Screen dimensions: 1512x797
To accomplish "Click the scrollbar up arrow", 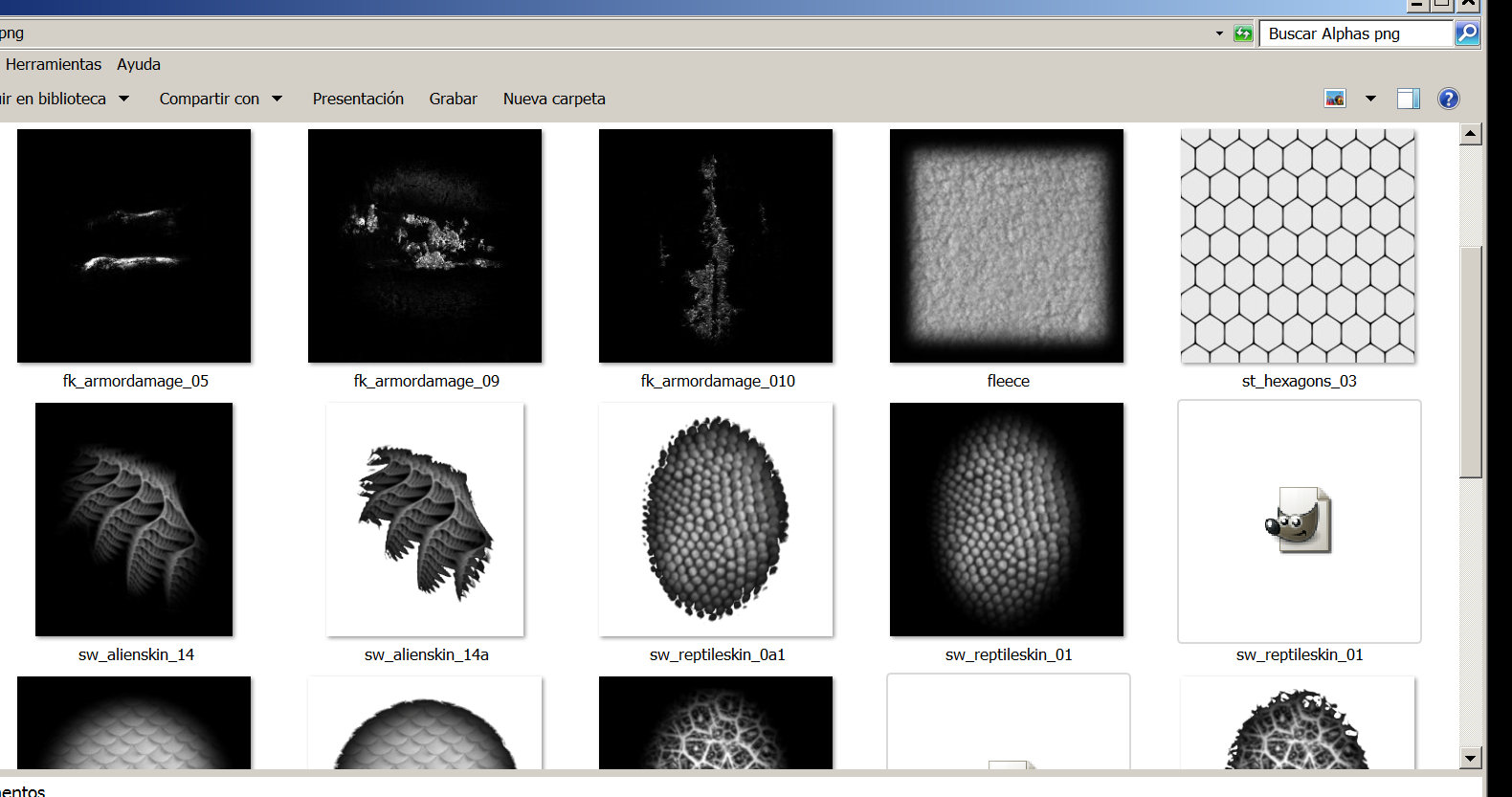I will 1471,134.
